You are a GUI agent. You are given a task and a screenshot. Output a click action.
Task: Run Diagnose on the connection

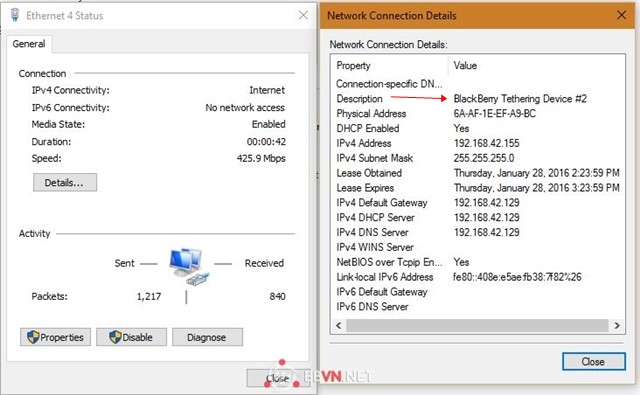(x=207, y=337)
